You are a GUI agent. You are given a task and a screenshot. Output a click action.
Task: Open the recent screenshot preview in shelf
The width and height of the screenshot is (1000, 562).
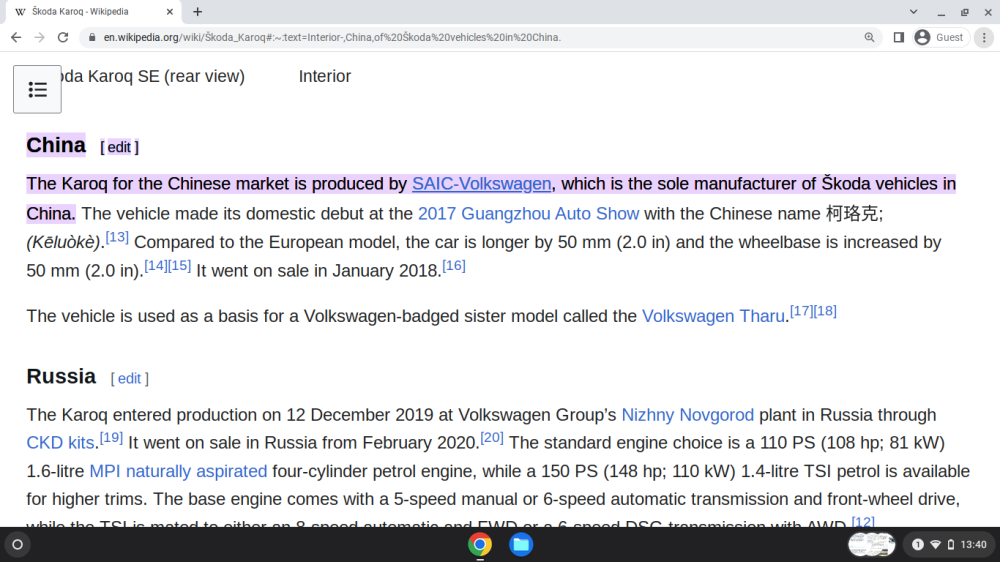(871, 545)
